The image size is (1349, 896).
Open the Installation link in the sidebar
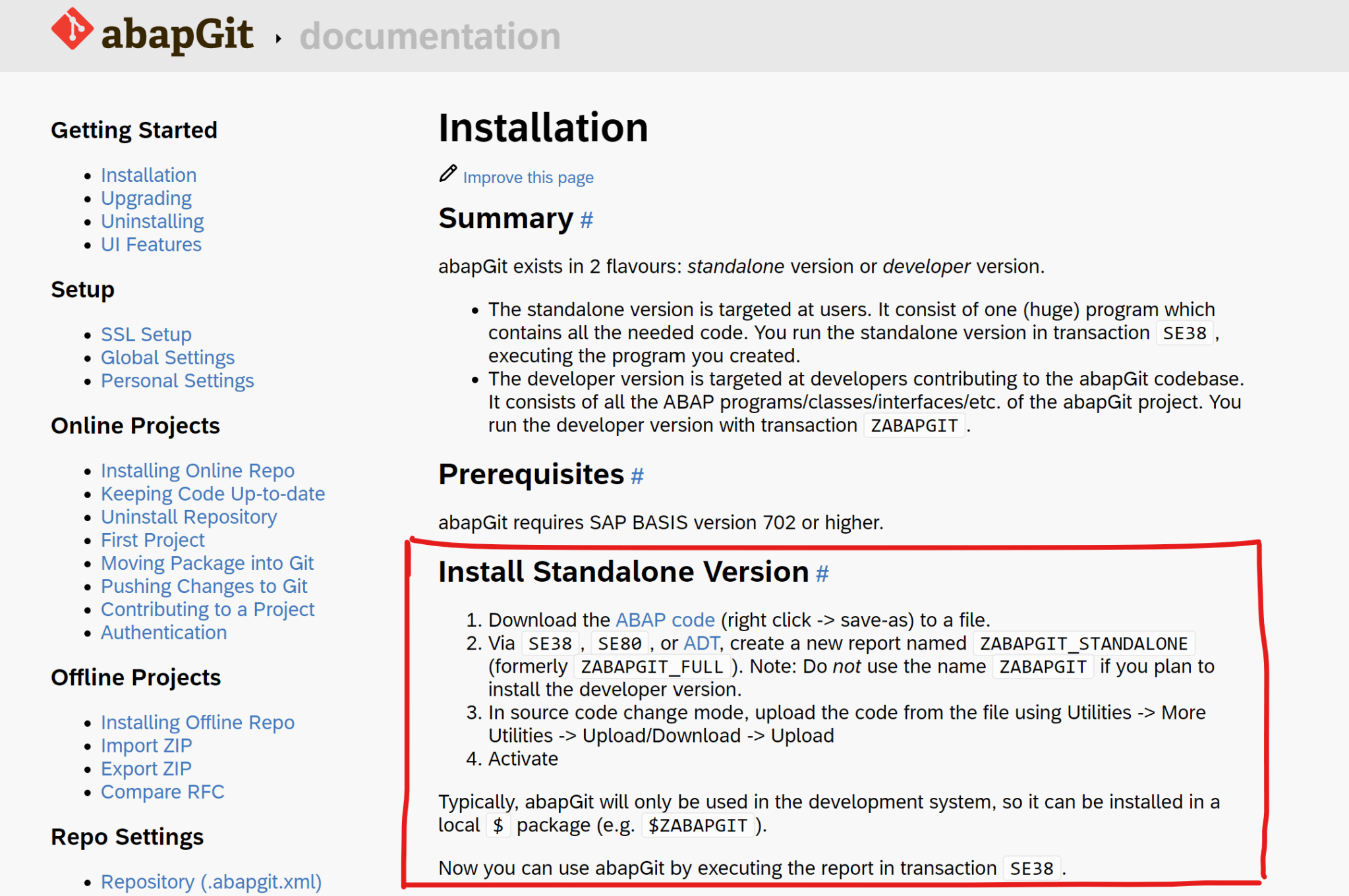point(148,175)
